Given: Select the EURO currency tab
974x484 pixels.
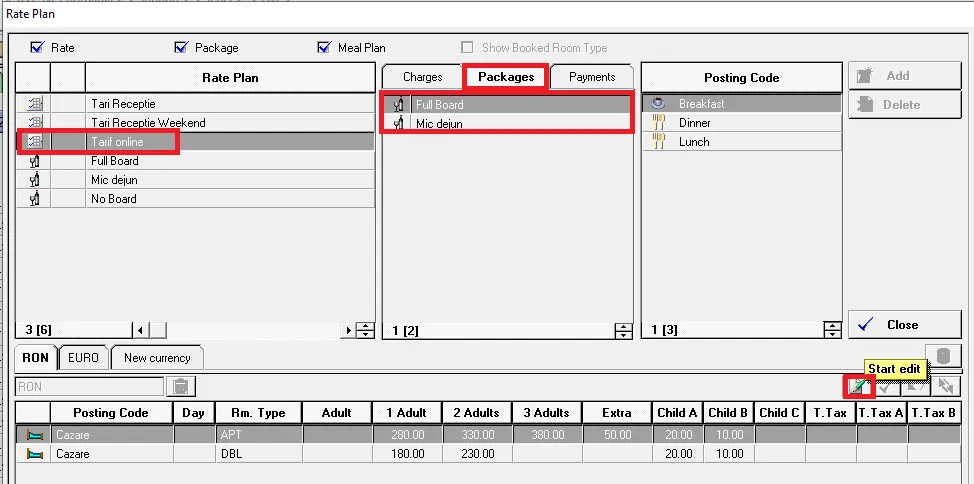Looking at the screenshot, I should pyautogui.click(x=83, y=358).
